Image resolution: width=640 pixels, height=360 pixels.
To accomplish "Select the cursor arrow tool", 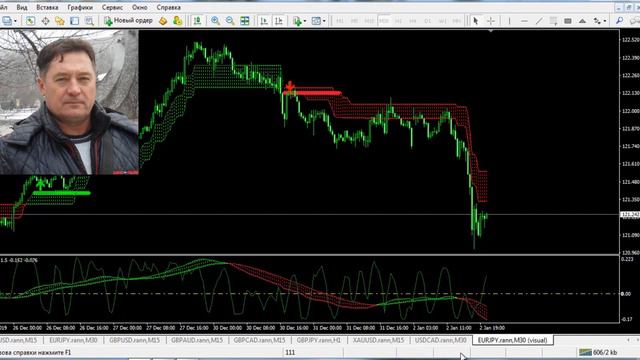I will 476,21.
